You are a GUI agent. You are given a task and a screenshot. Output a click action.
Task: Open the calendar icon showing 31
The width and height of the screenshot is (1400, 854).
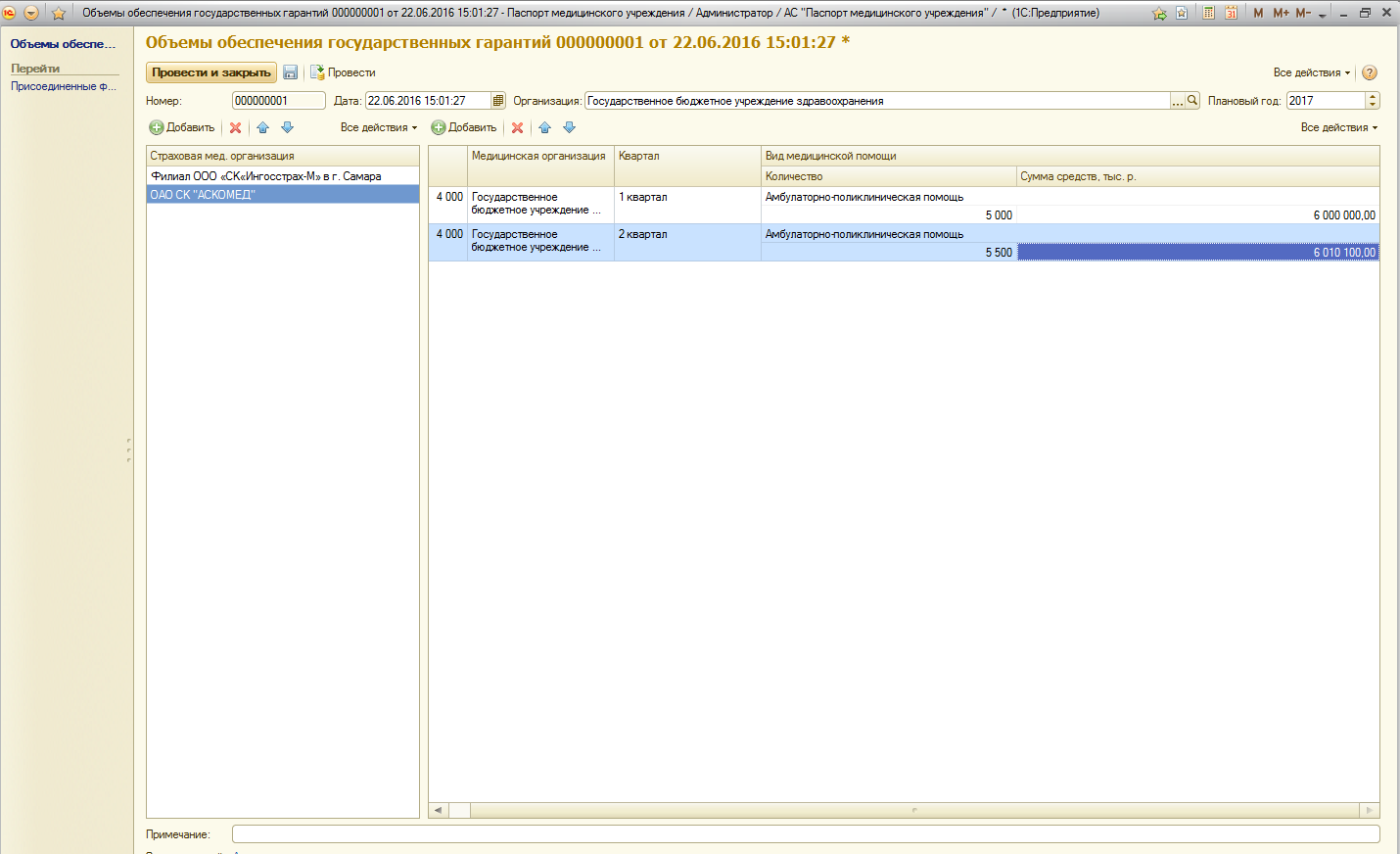1231,13
